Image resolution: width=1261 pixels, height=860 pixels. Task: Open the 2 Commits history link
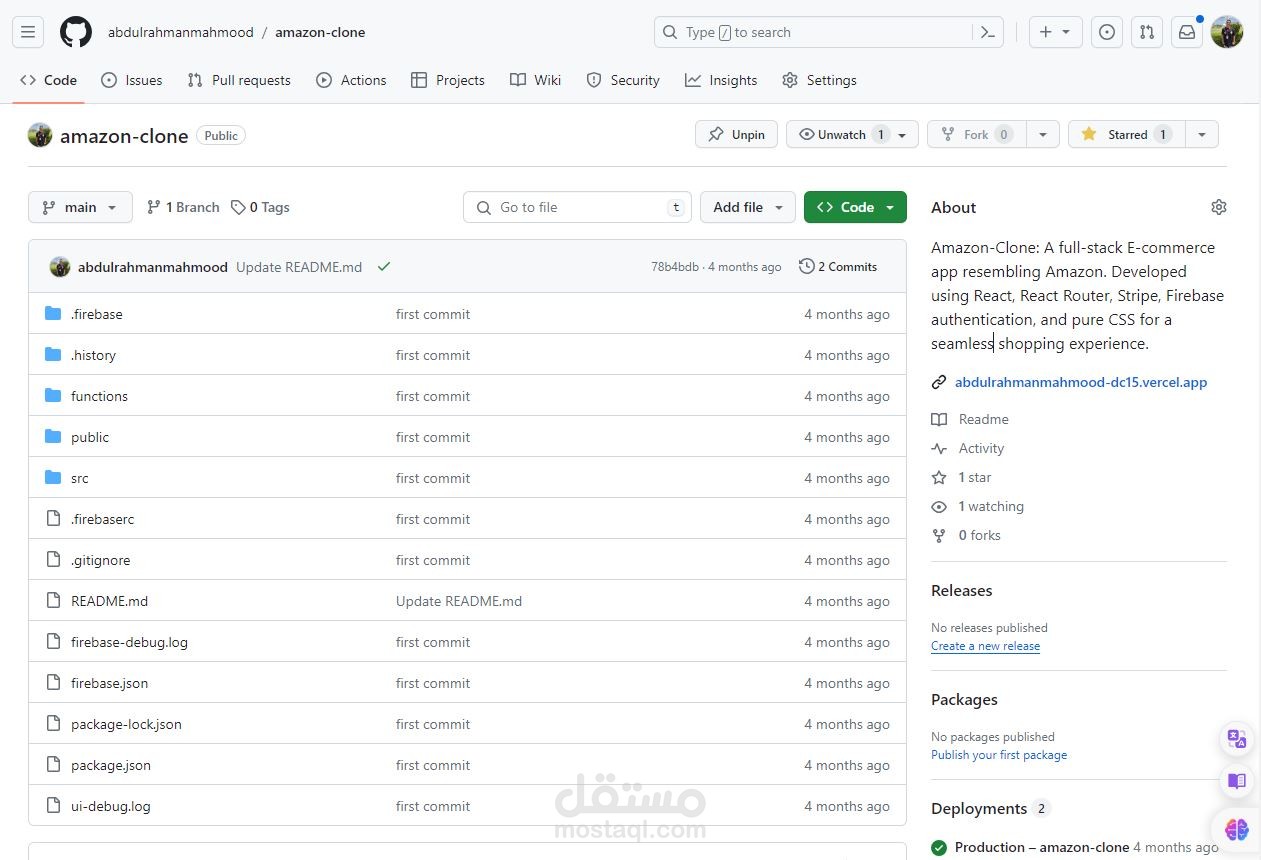pyautogui.click(x=838, y=267)
